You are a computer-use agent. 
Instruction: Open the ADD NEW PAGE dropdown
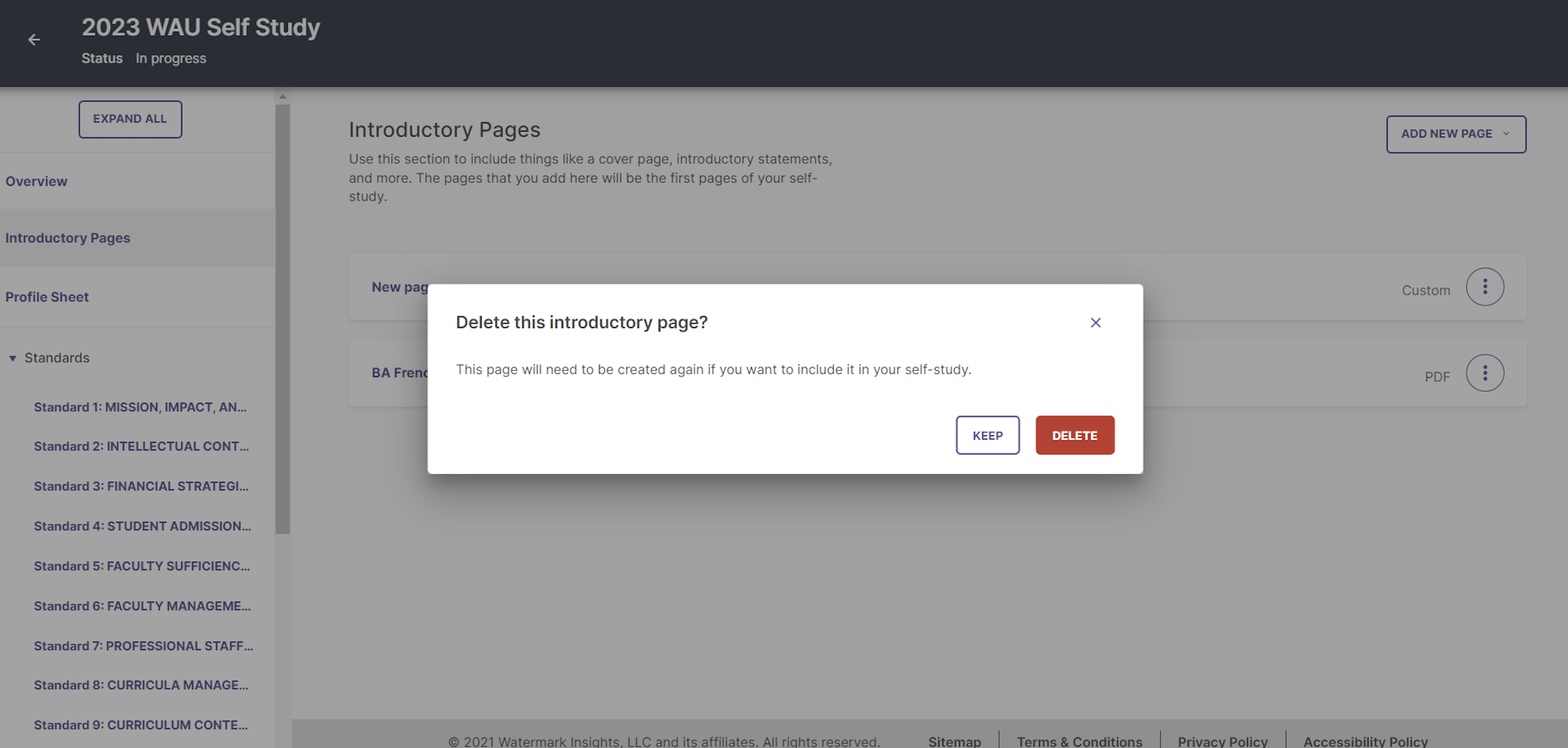coord(1456,134)
